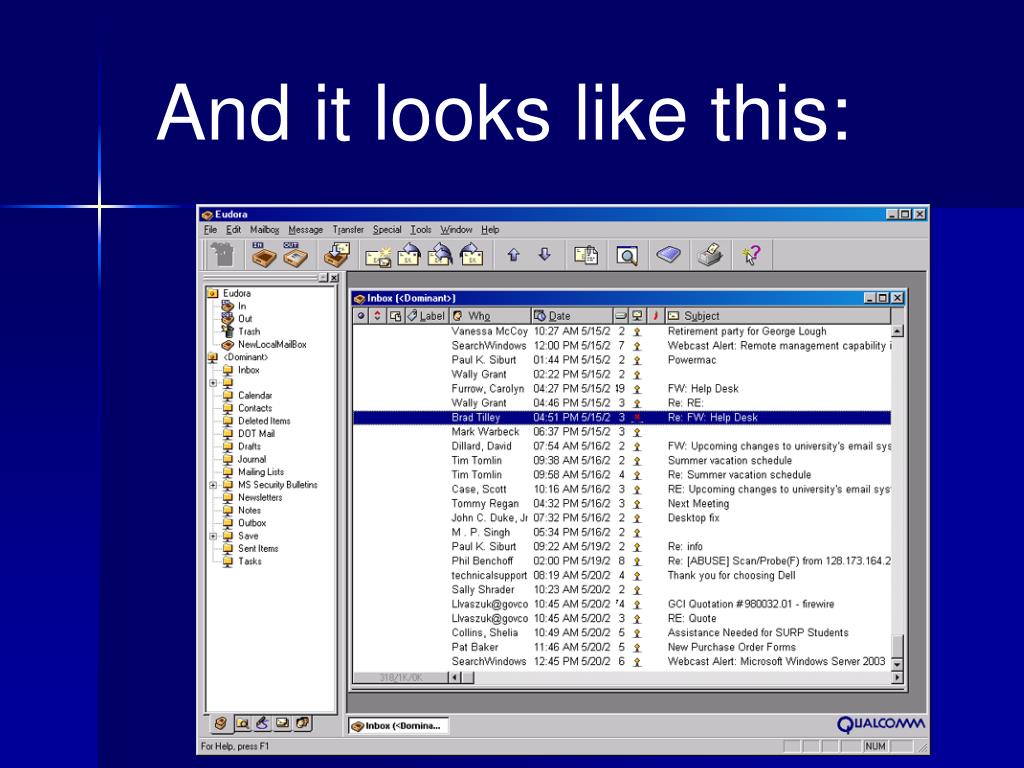
Task: Click horizontal scroll-left arrow in Inbox
Action: (455, 677)
